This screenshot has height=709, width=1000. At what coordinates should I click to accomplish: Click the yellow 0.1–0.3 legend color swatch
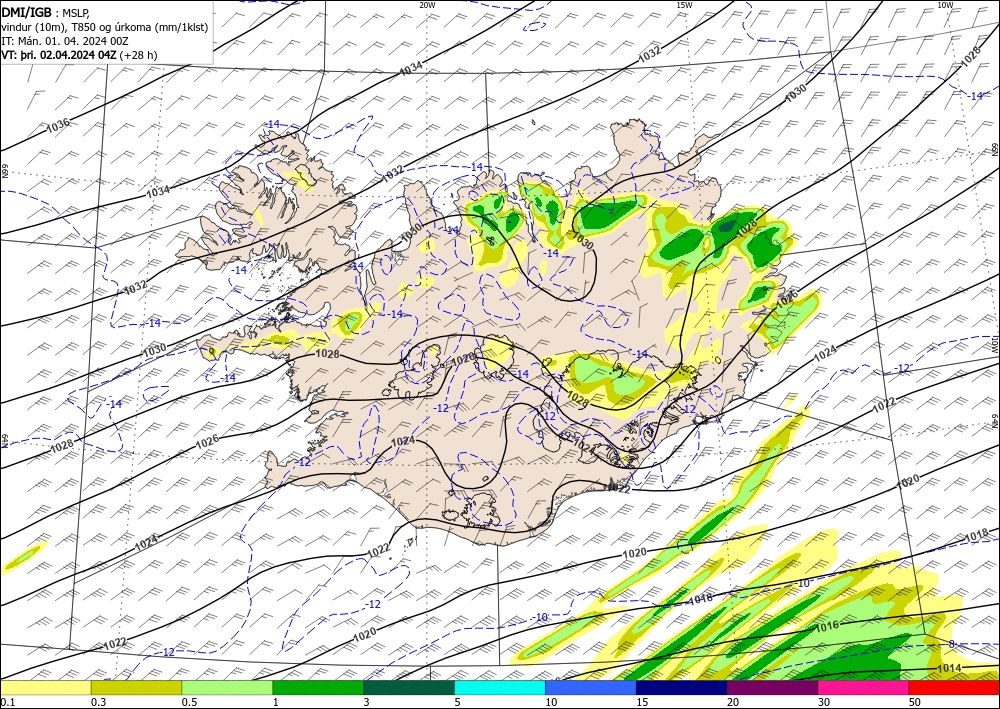pos(45,688)
